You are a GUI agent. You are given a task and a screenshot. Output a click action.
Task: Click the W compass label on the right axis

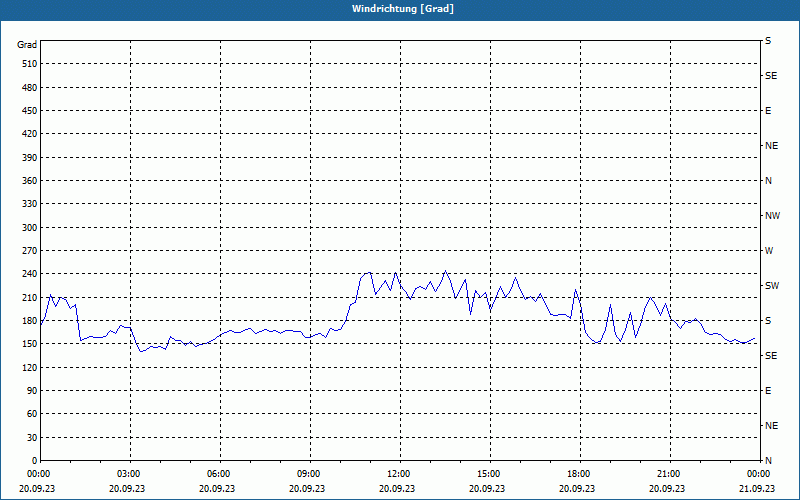pyautogui.click(x=769, y=251)
